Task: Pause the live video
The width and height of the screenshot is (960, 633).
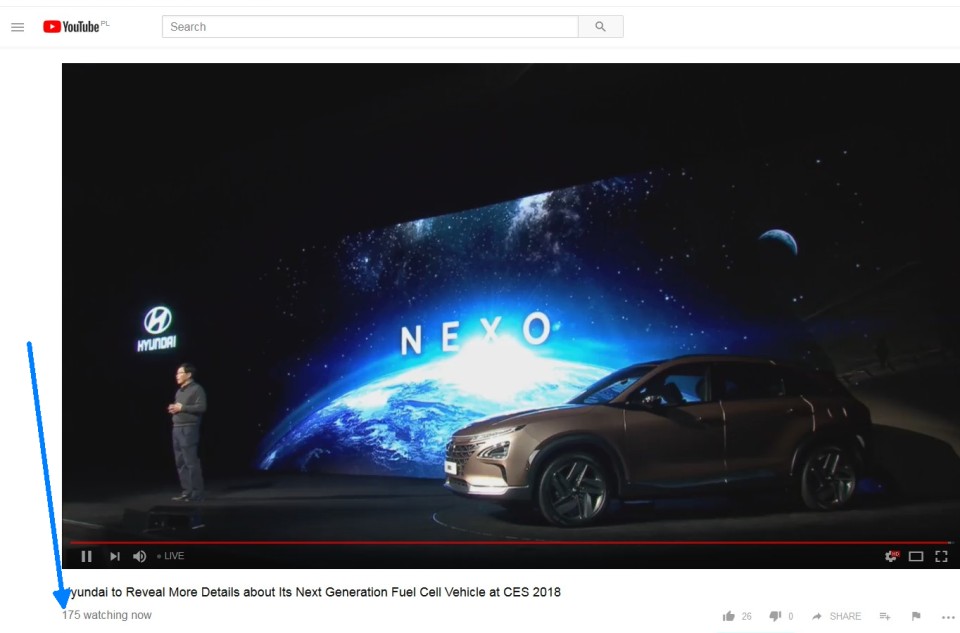Action: (86, 556)
